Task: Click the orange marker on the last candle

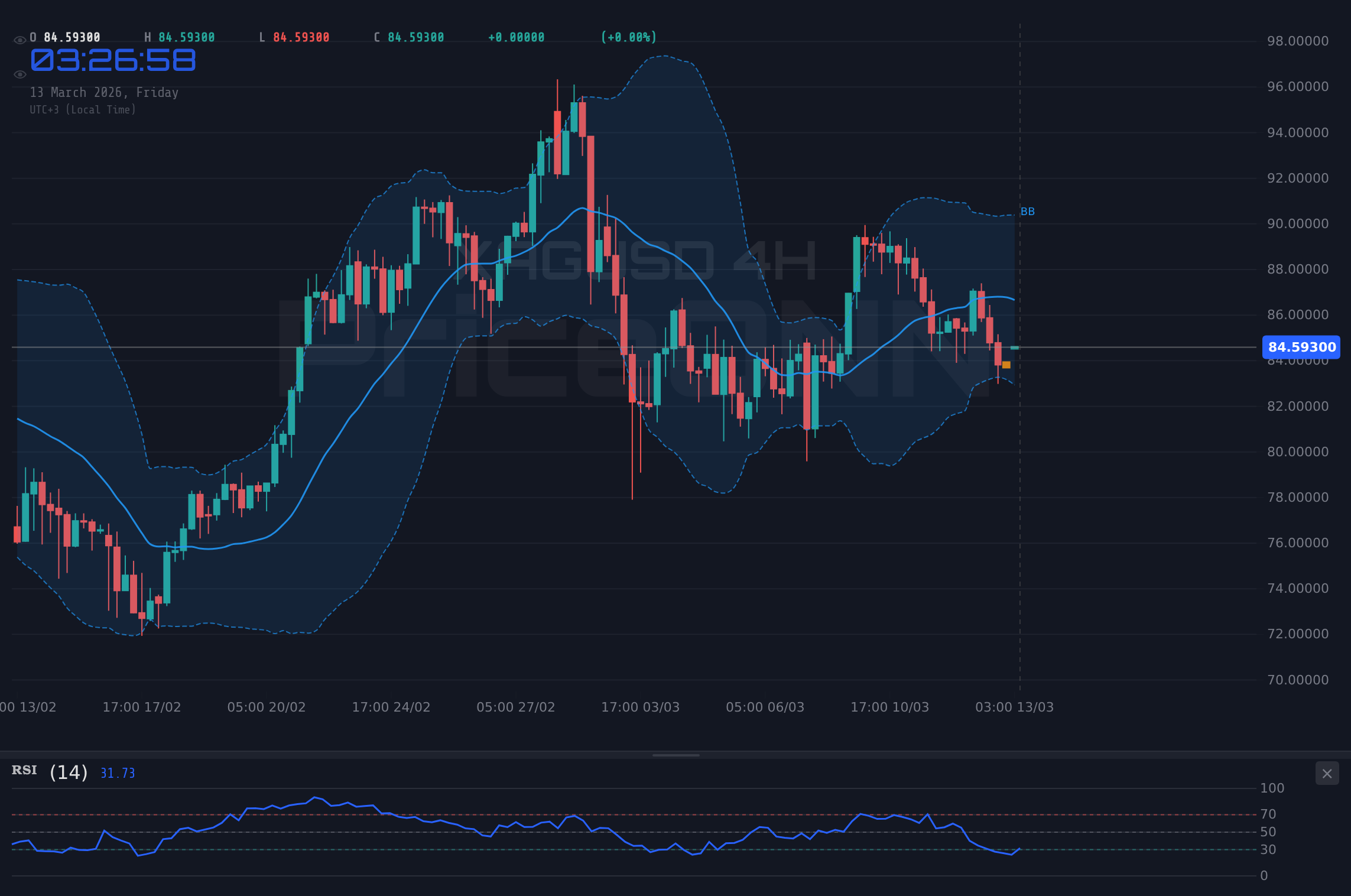Action: [1006, 365]
